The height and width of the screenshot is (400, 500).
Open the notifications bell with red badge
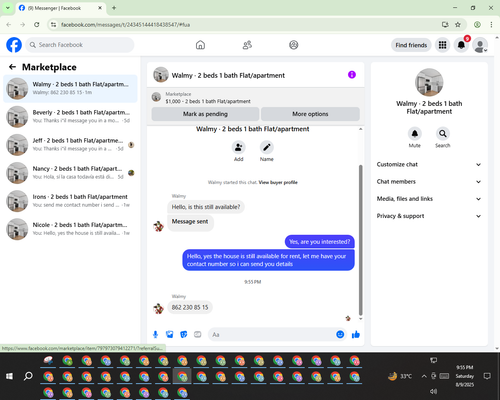pyautogui.click(x=461, y=45)
